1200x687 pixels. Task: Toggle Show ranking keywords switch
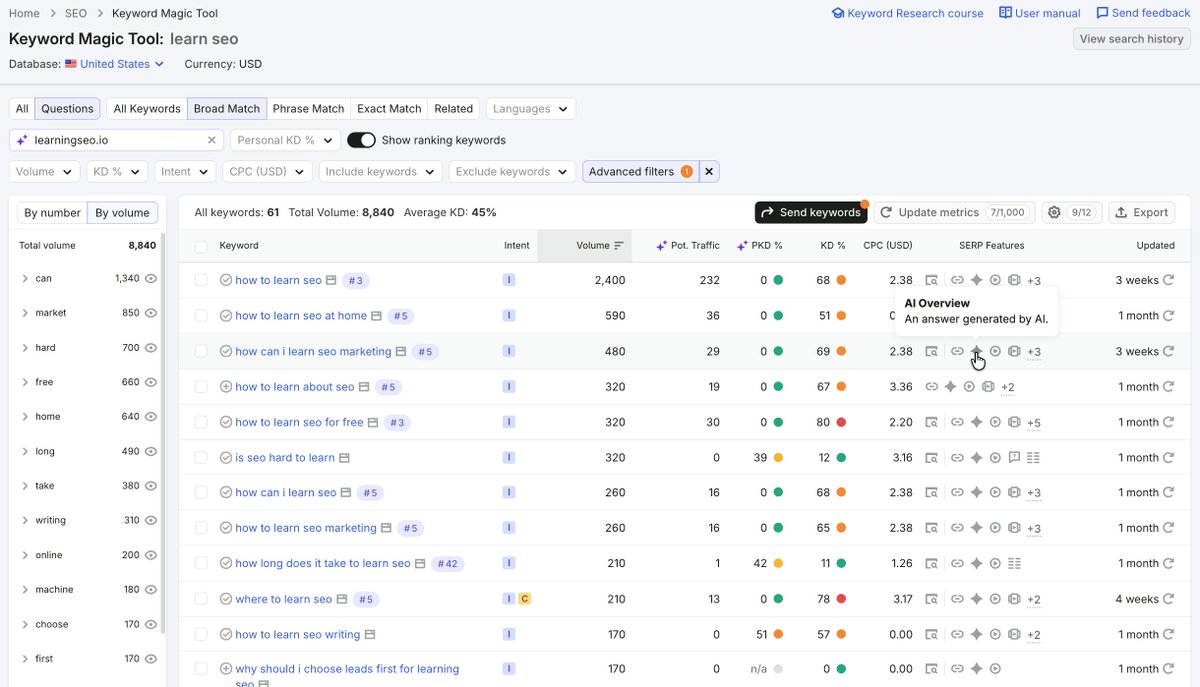pyautogui.click(x=361, y=141)
